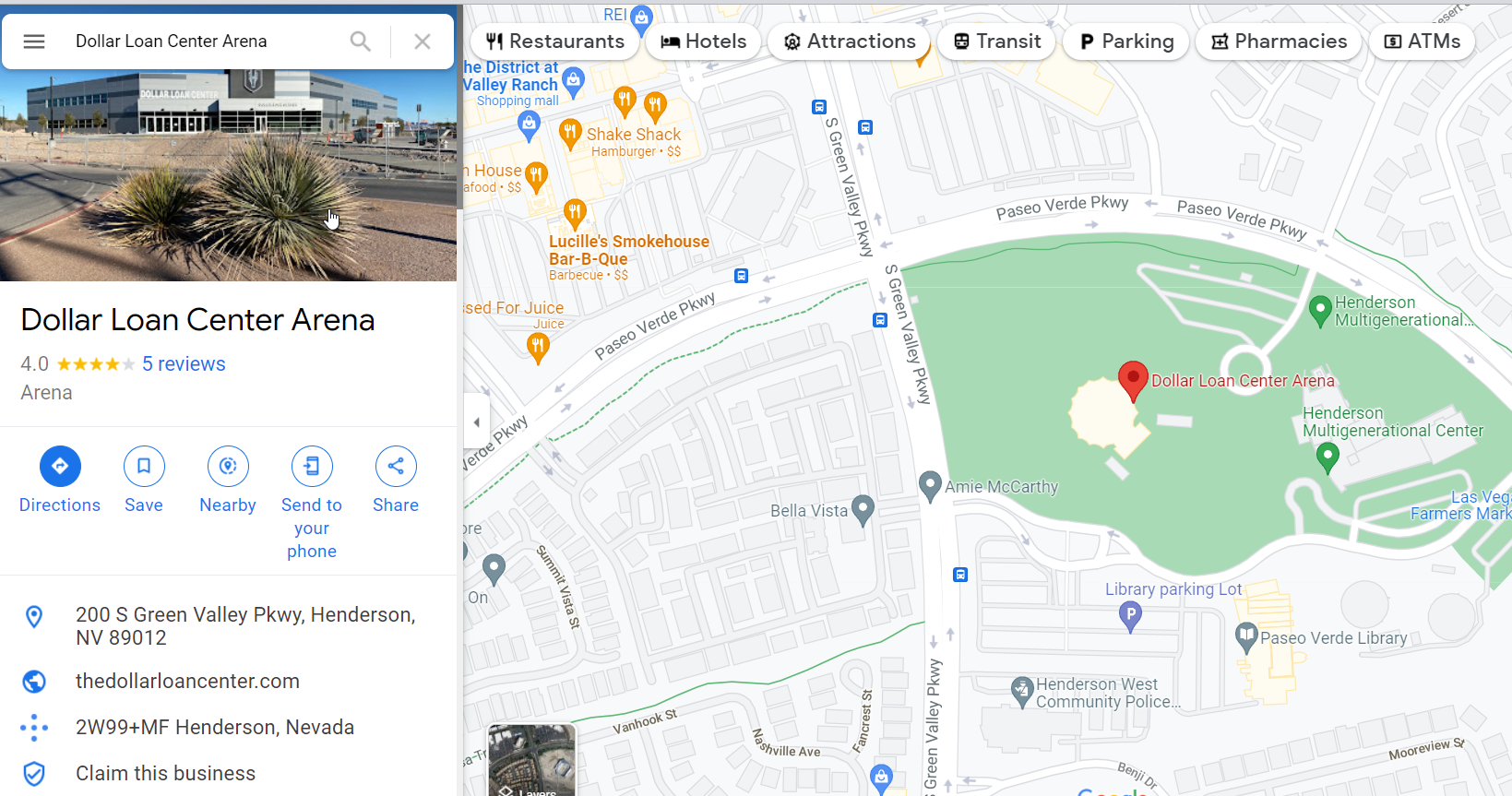
Task: Click Send to your phone icon
Action: (312, 467)
